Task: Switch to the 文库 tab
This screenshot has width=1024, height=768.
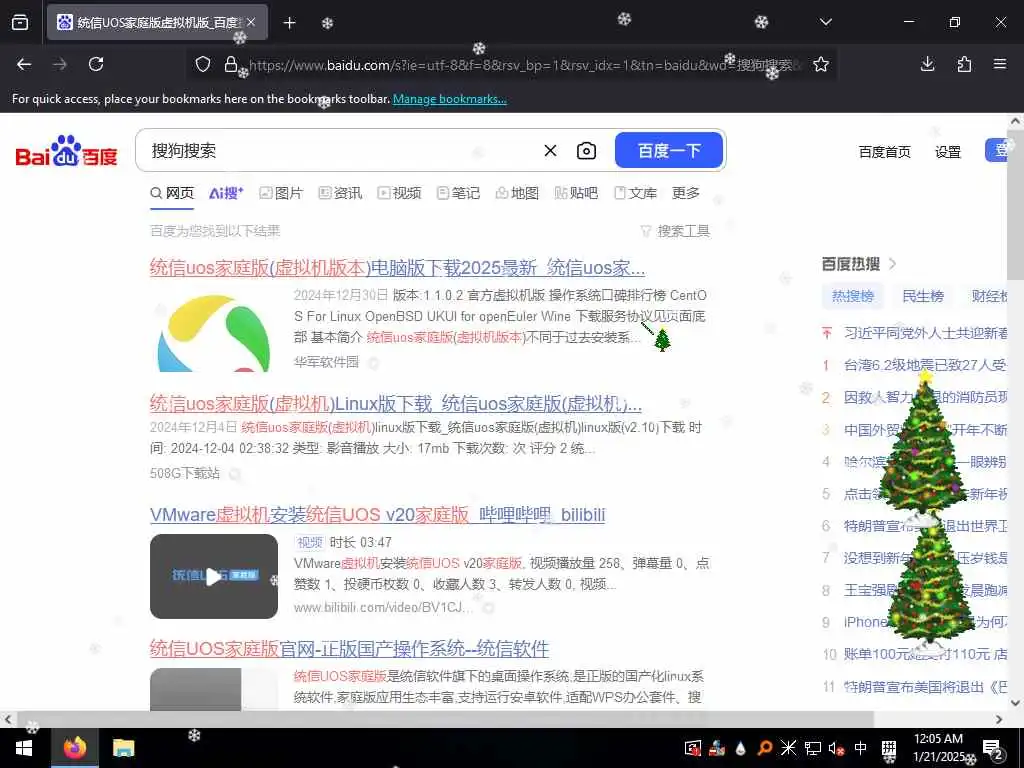Action: tap(635, 193)
